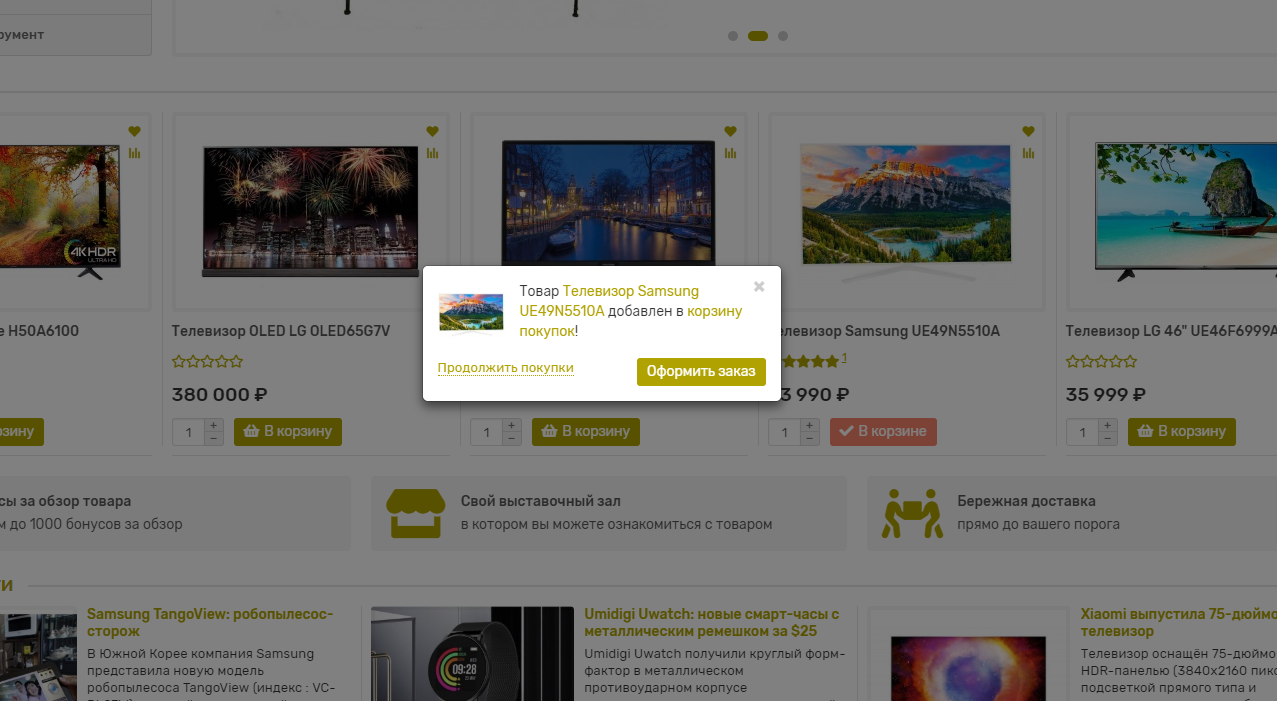1277x701 pixels.
Task: Click compare icon on the canal-night TV card
Action: [x=730, y=153]
